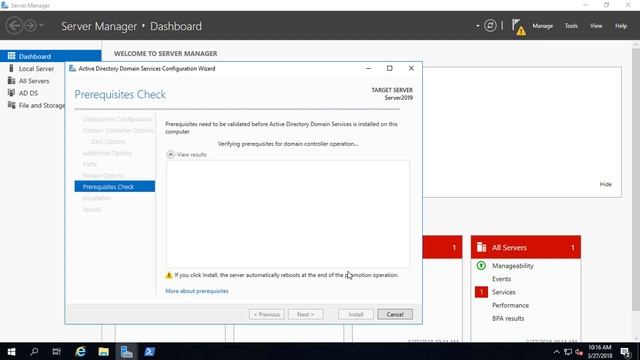Click the Server Manager forward arrow
This screenshot has height=360, width=640.
point(30,26)
